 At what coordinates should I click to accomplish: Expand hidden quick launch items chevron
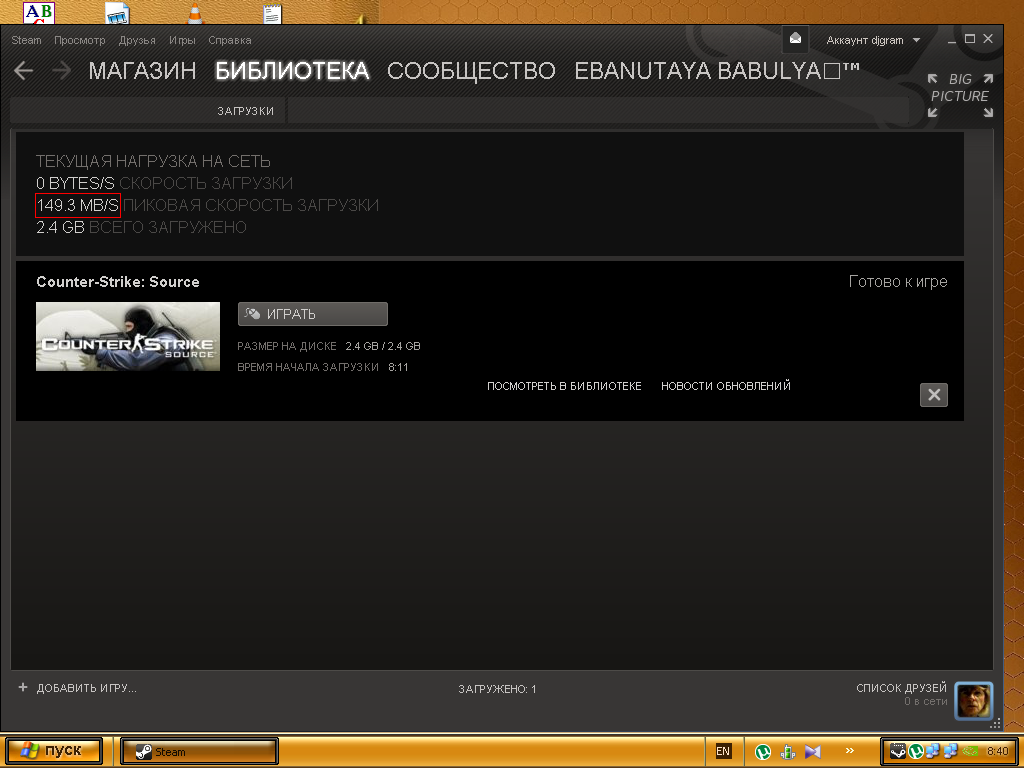pos(850,750)
